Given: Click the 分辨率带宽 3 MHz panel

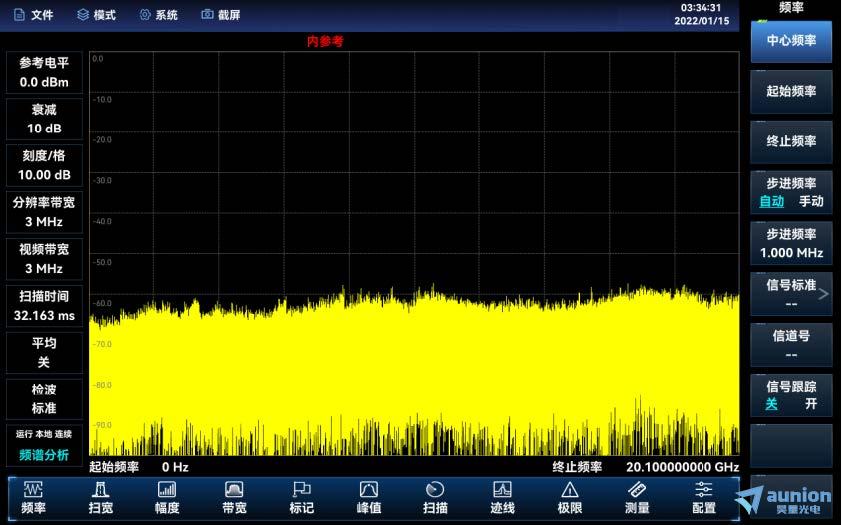Looking at the screenshot, I should (x=44, y=212).
